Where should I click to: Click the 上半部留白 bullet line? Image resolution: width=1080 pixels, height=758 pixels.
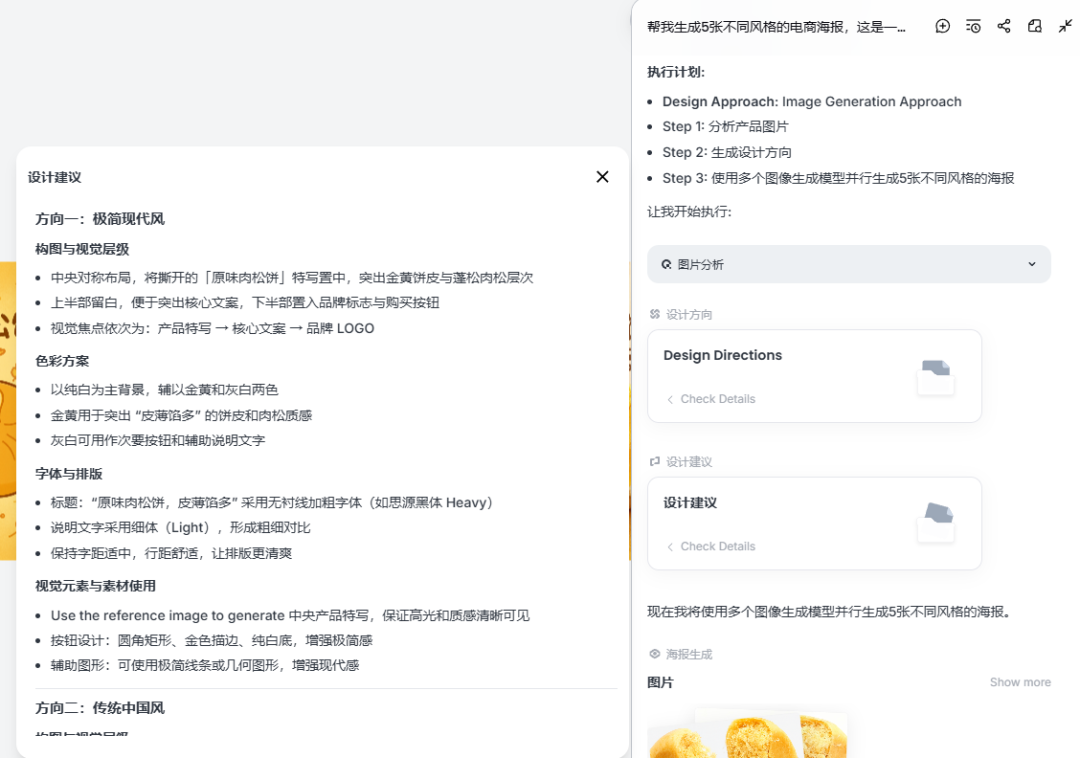tap(245, 302)
